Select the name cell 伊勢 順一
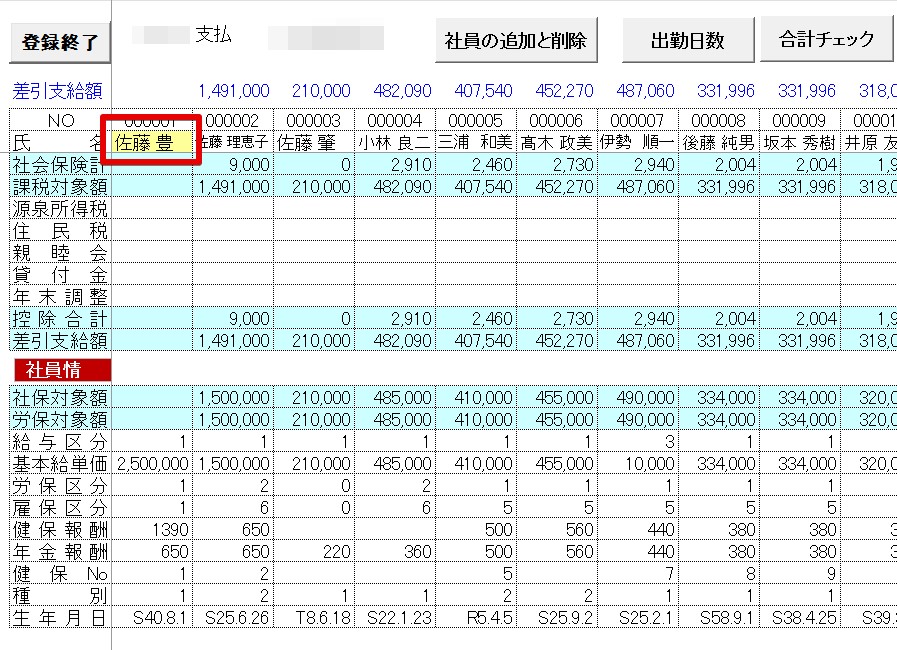The height and width of the screenshot is (650, 897). (638, 142)
